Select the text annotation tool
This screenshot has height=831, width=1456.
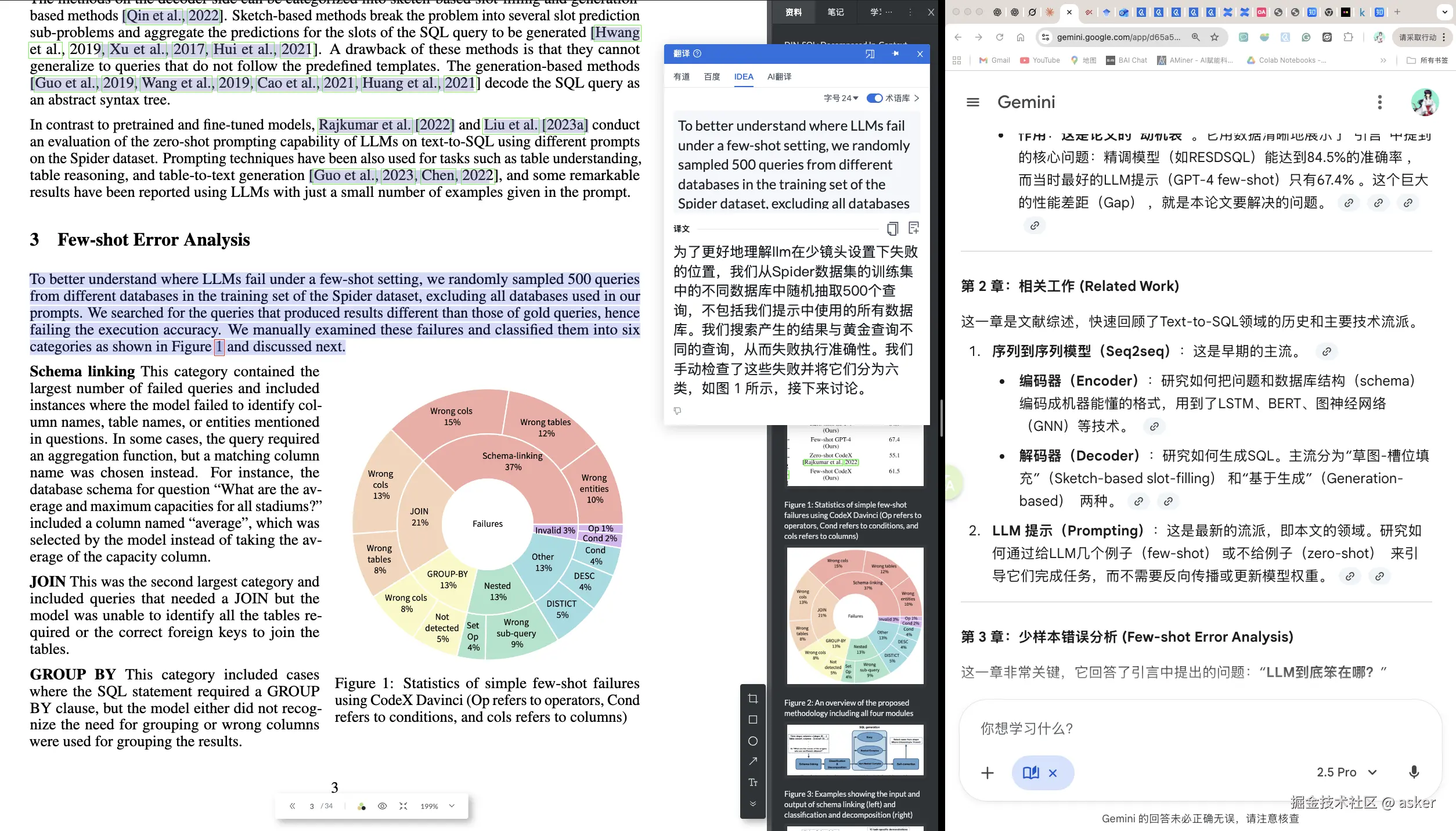pos(753,782)
